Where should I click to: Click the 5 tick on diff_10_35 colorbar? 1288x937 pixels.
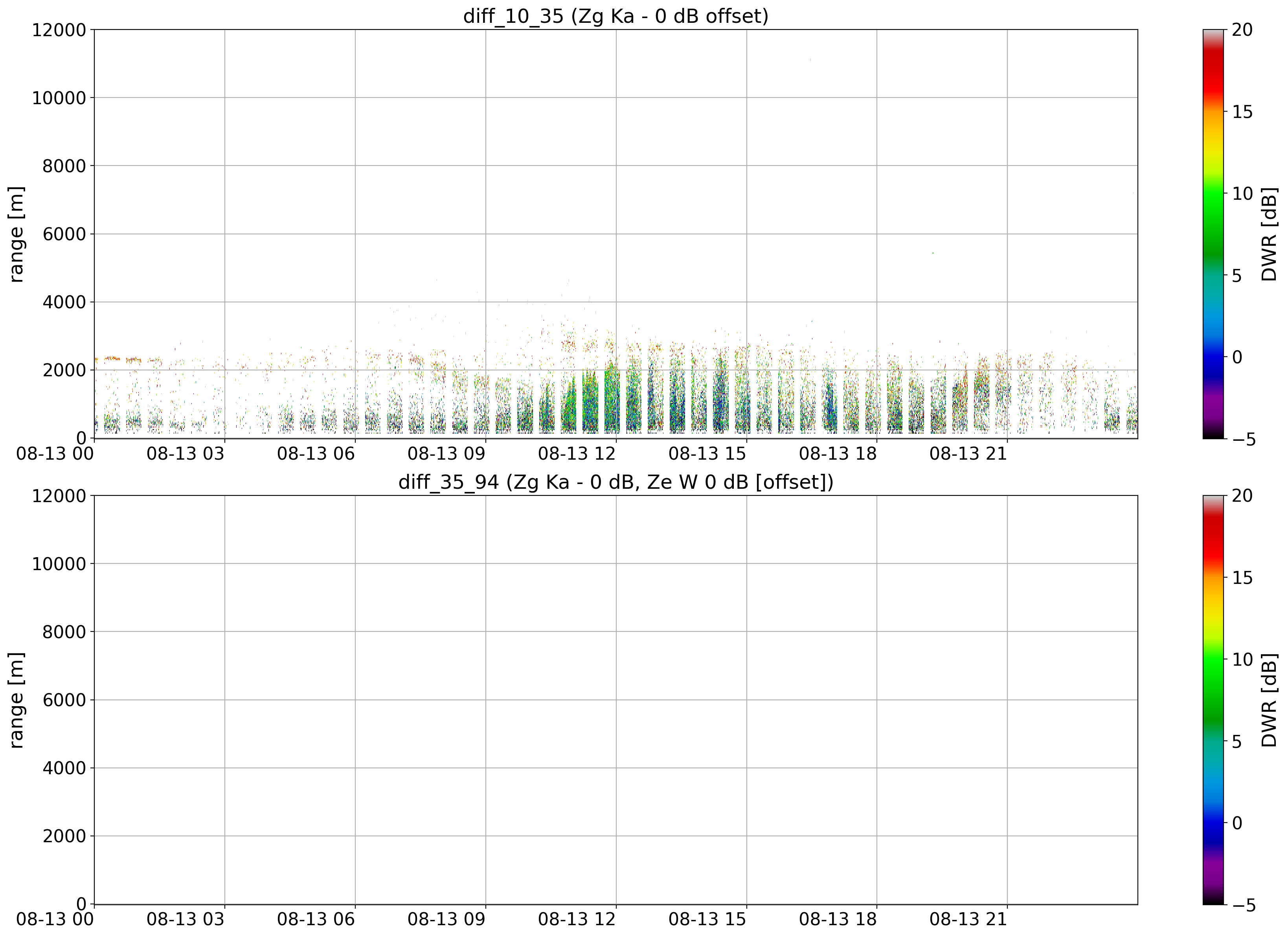point(1237,276)
